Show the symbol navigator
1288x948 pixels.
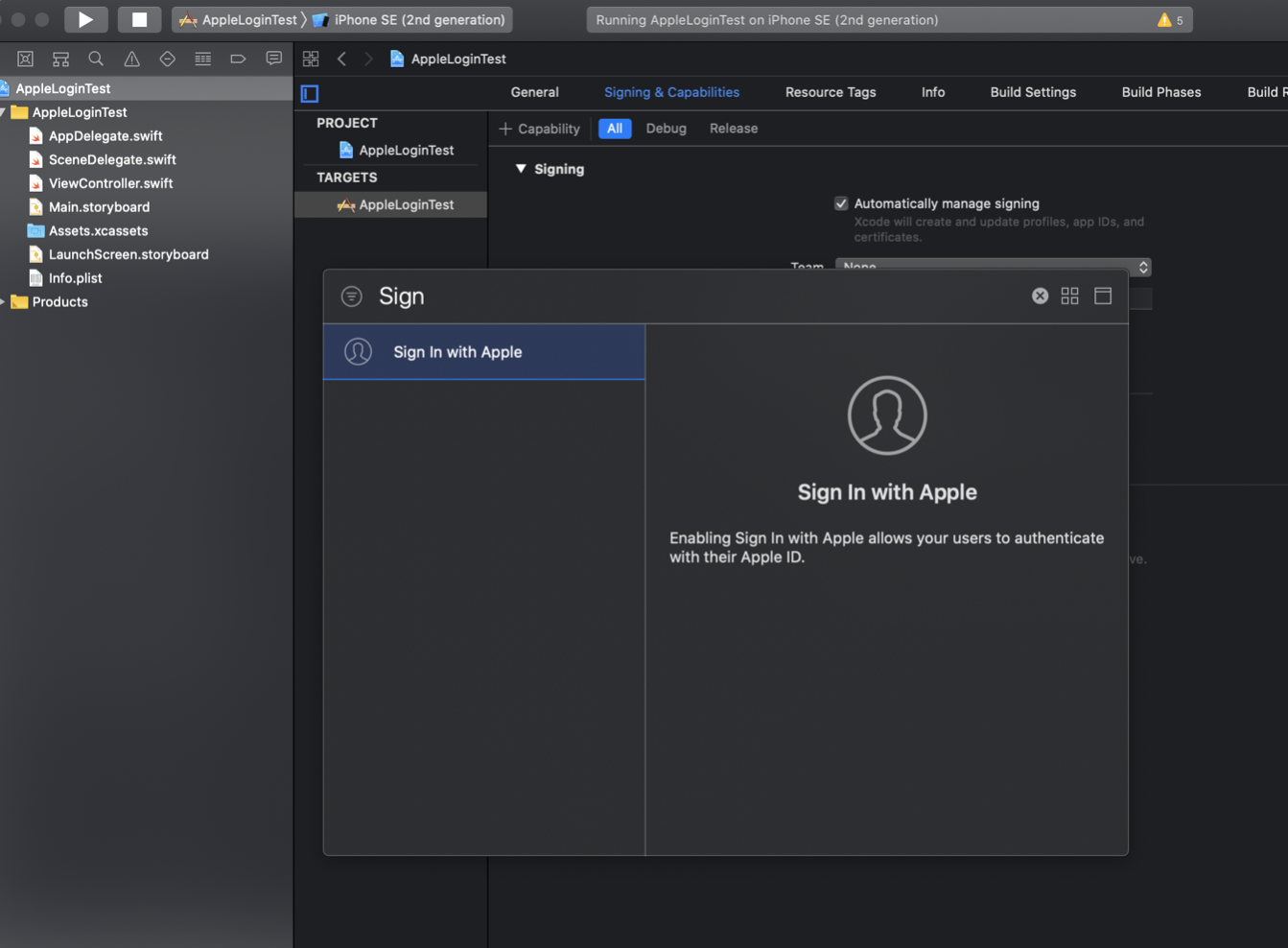tap(60, 59)
